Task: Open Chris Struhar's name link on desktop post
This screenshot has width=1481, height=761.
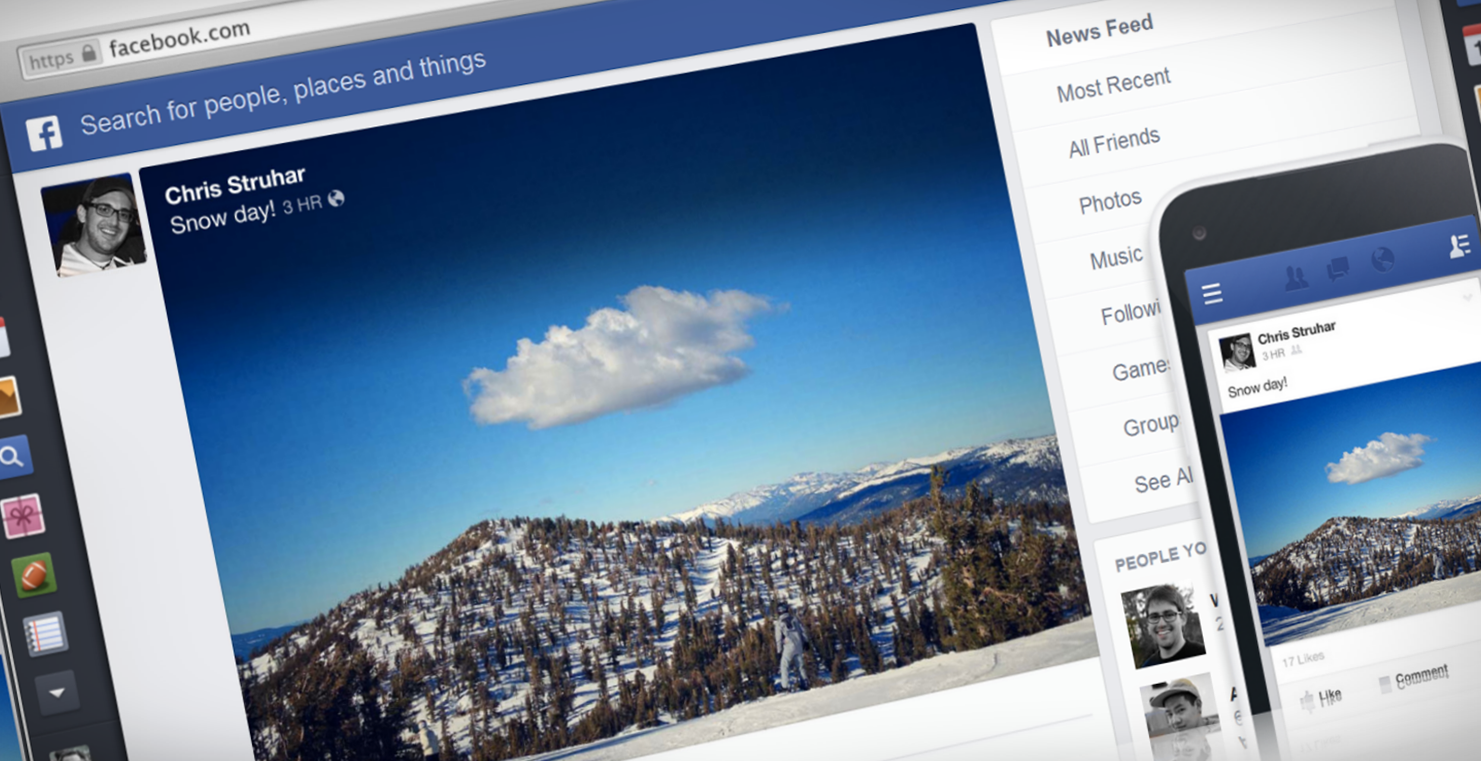Action: point(234,186)
